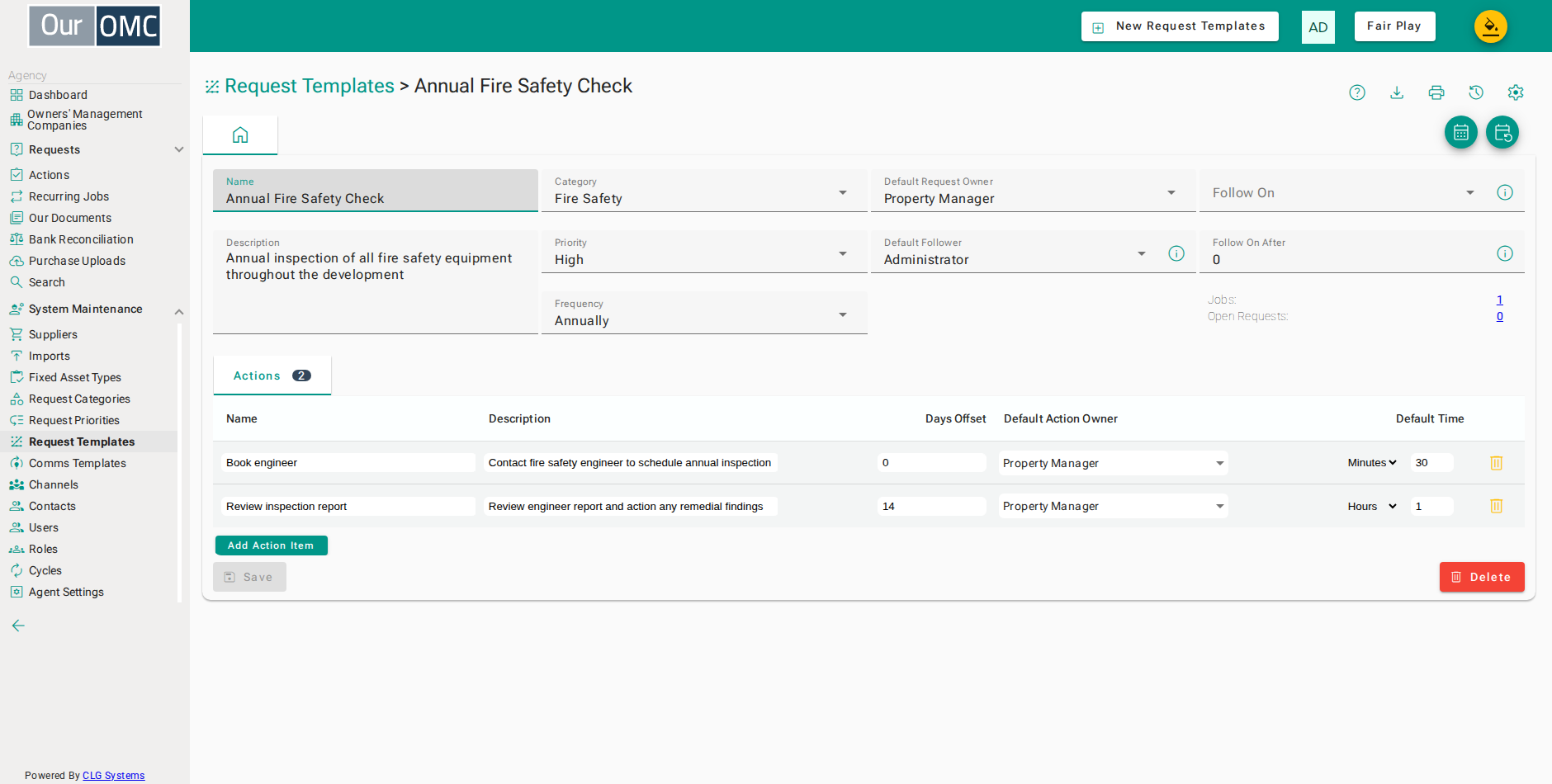Delete the Book engineer action row
The width and height of the screenshot is (1552, 784).
(1496, 463)
